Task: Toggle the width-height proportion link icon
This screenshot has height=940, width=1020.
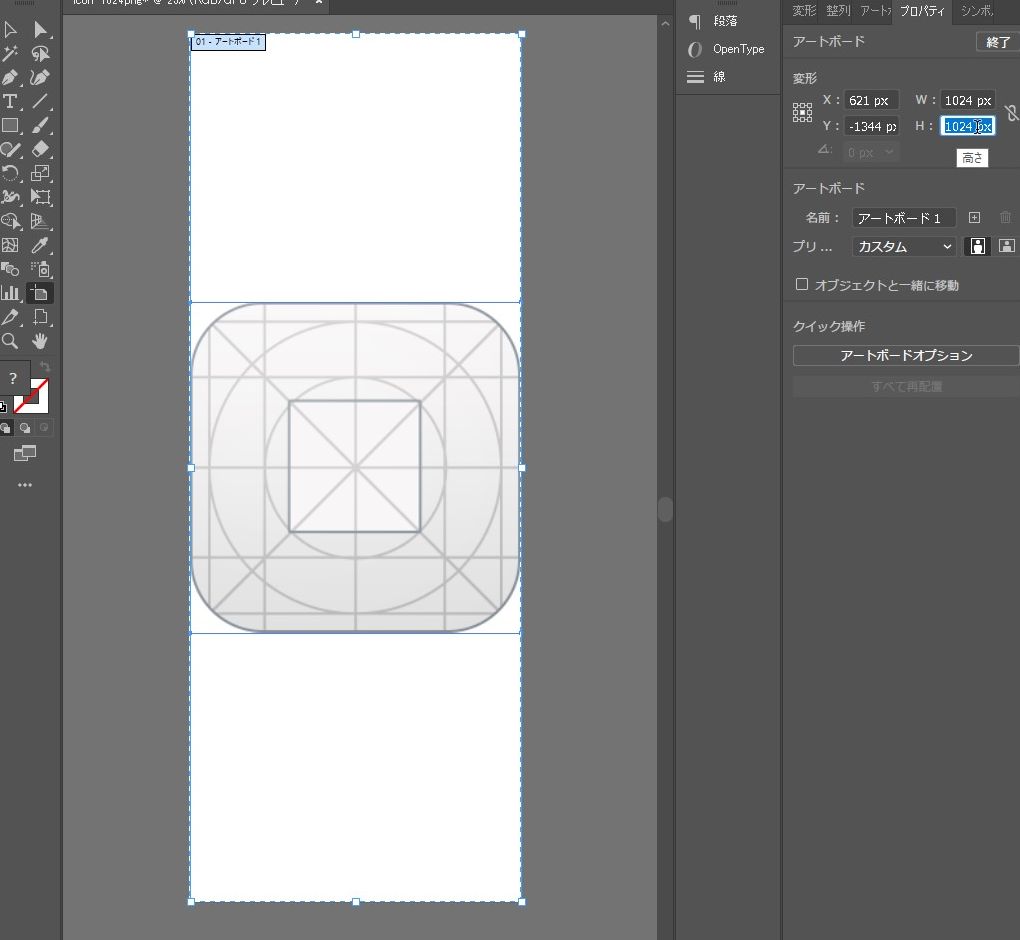Action: click(1011, 113)
